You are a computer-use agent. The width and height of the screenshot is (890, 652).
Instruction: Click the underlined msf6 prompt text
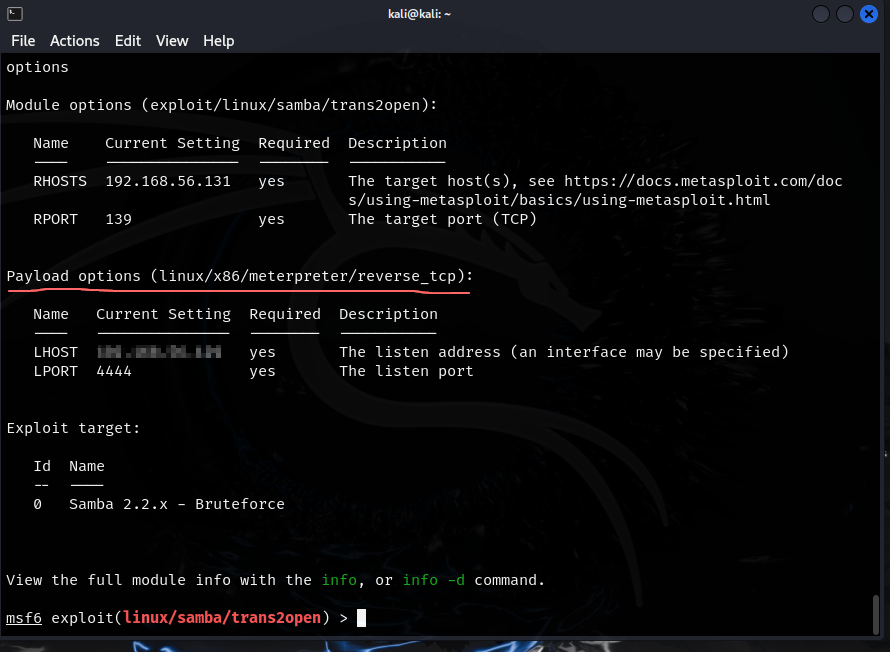click(x=24, y=617)
